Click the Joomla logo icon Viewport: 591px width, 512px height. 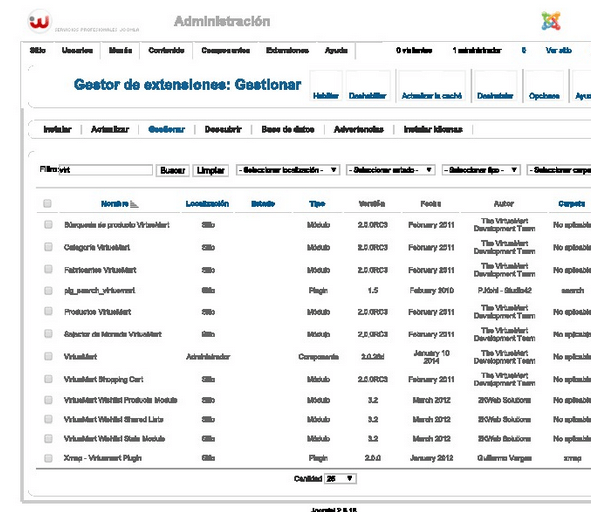point(551,21)
